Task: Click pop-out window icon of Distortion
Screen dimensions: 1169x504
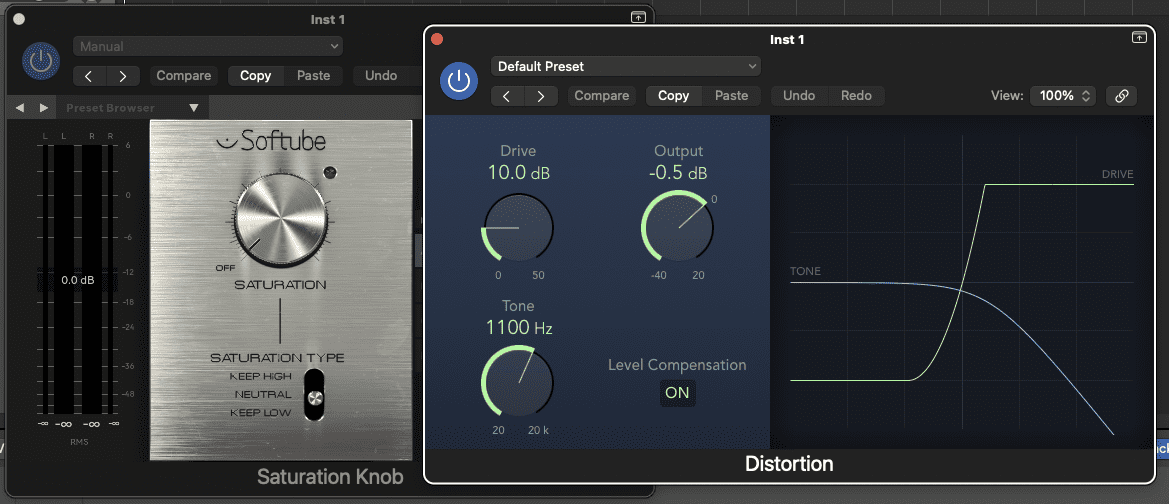Action: 1139,37
